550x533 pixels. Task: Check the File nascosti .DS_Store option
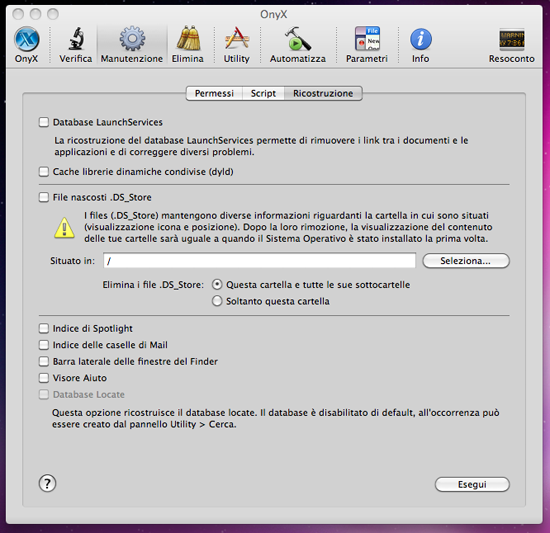tap(44, 197)
